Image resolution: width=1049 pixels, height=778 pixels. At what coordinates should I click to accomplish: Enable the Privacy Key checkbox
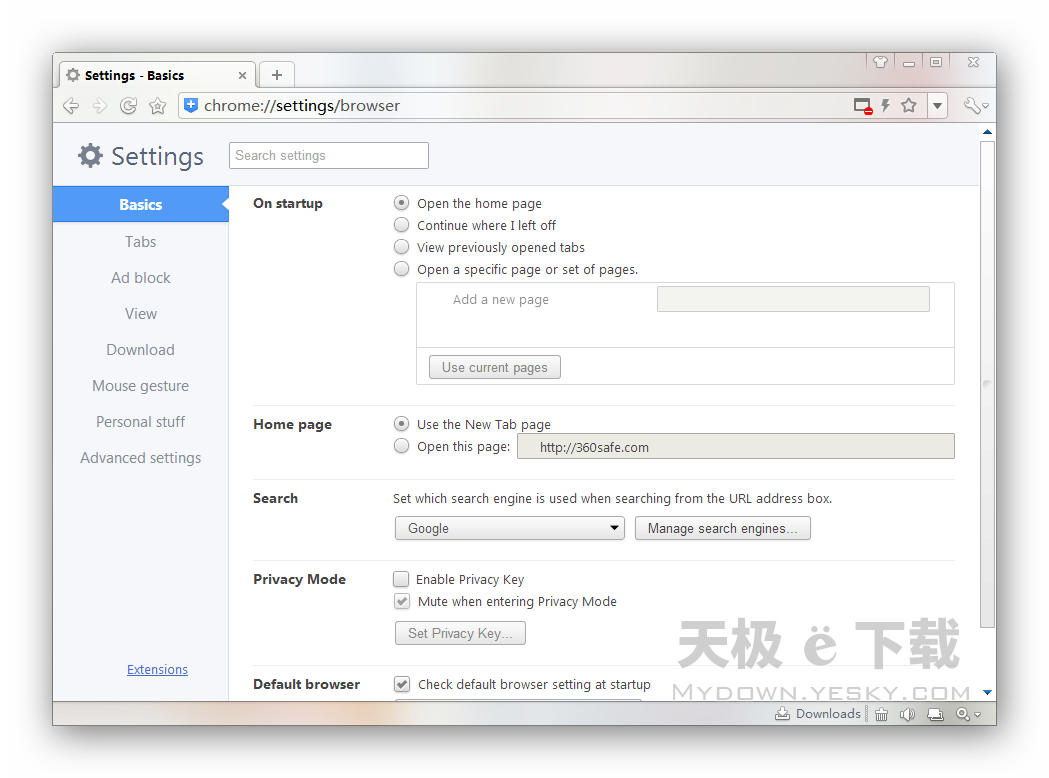401,579
